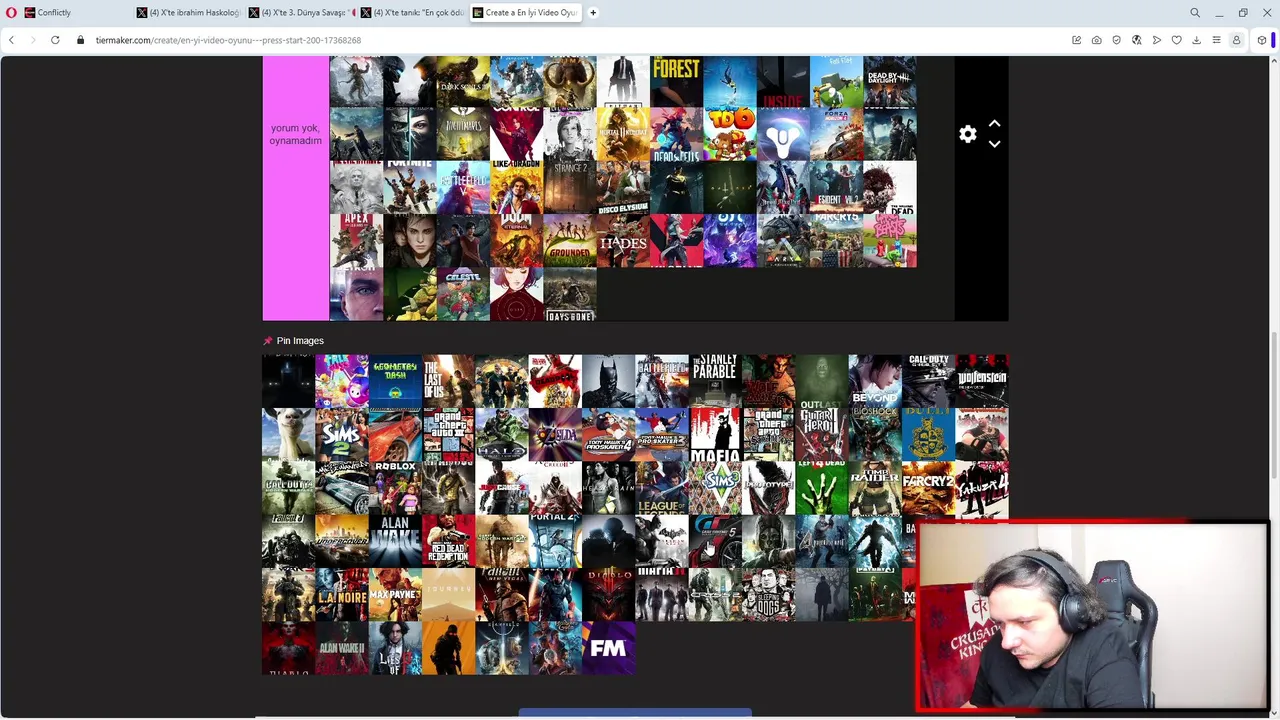The image size is (1280, 720).
Task: Select the League of Legends thumbnail
Action: 662,488
